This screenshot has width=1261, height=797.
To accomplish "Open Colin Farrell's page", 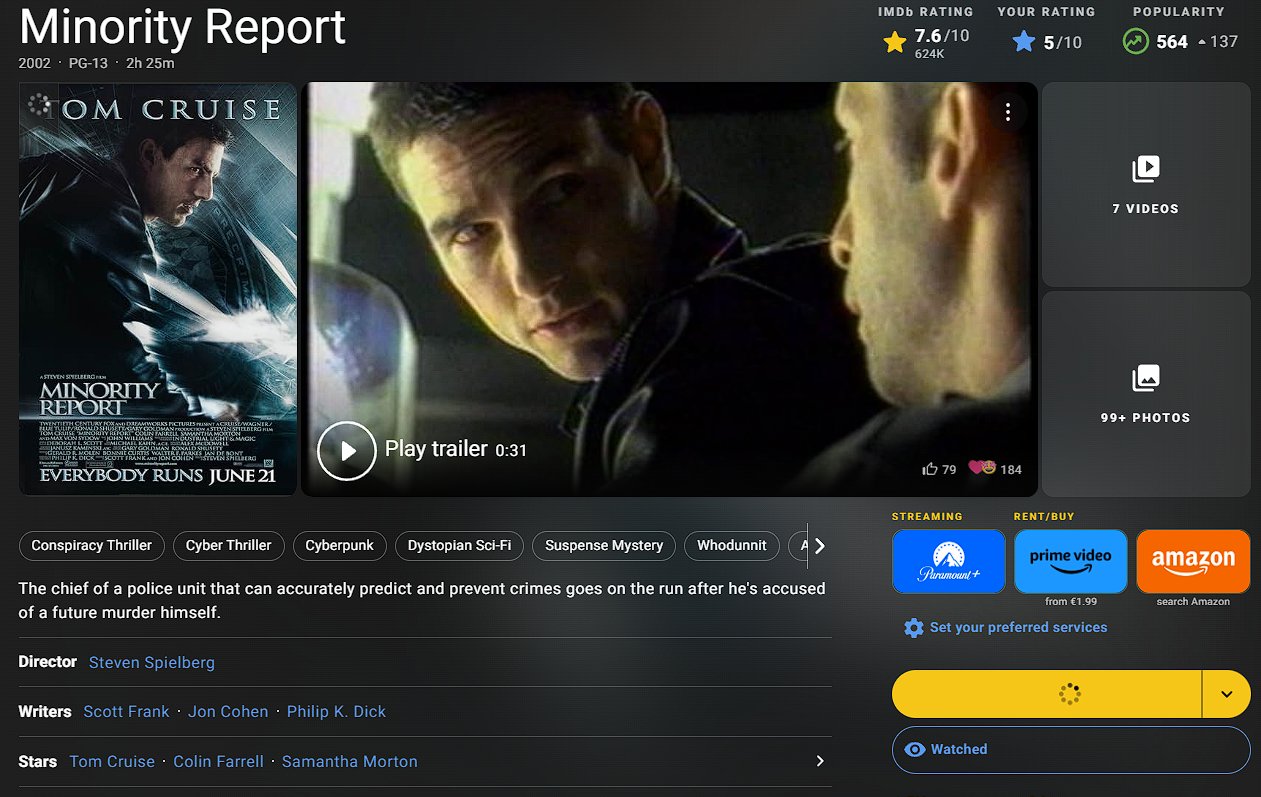I will pyautogui.click(x=219, y=762).
